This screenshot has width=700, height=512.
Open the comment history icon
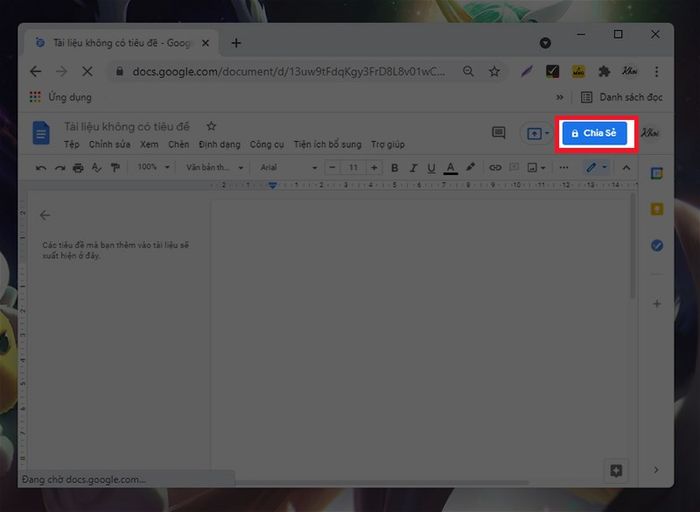click(498, 133)
